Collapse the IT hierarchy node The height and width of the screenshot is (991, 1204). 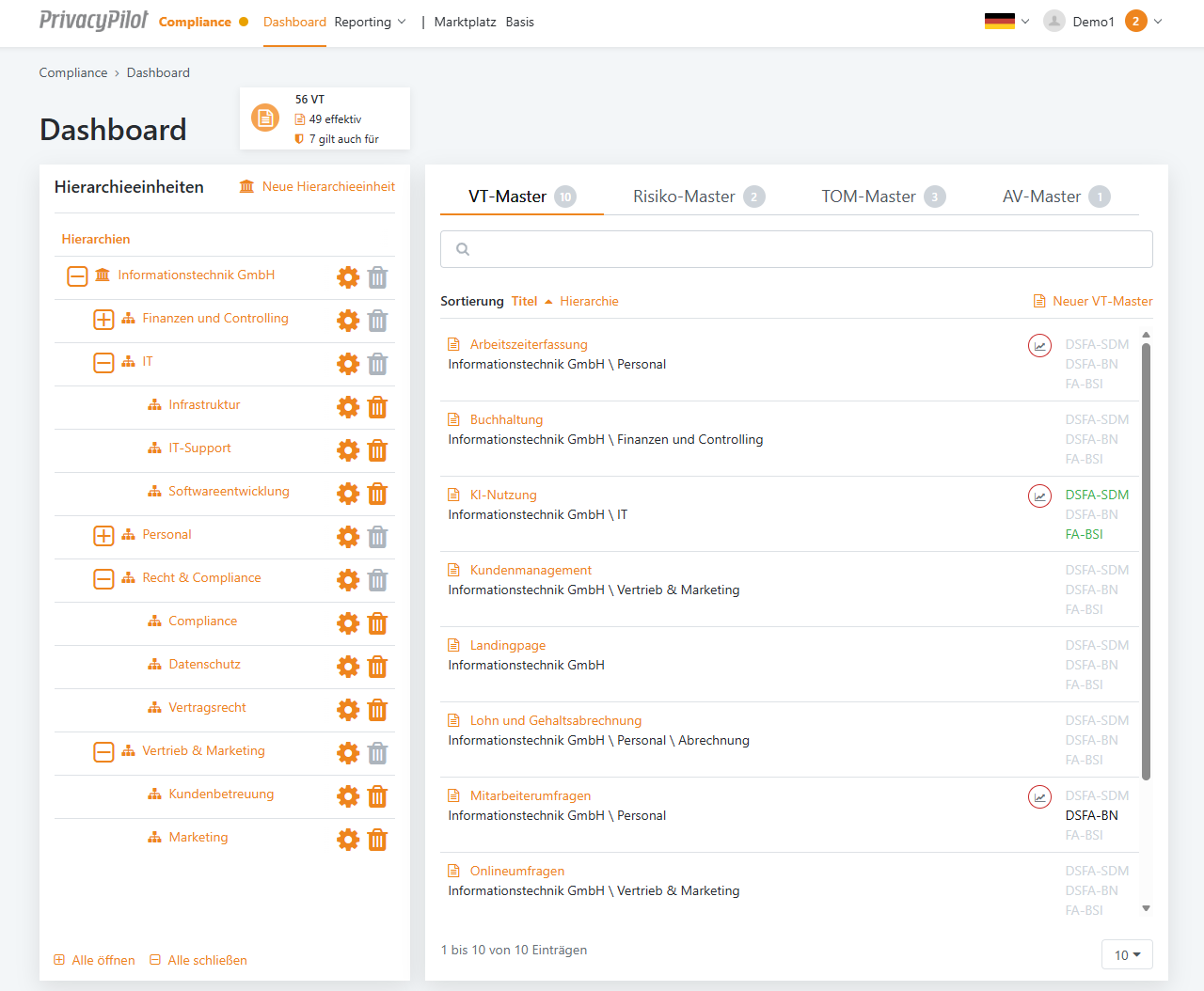103,363
